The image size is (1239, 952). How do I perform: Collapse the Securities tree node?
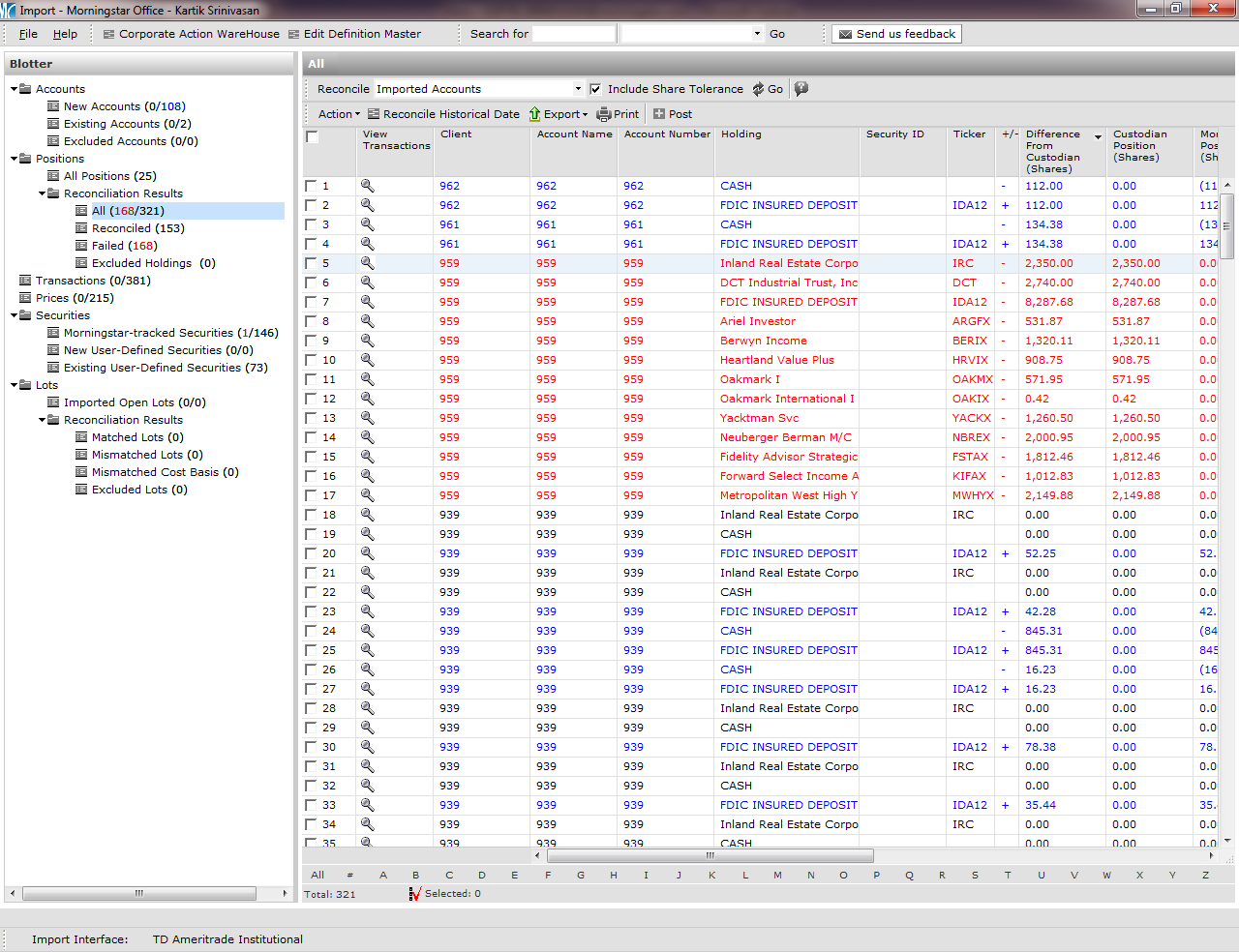pyautogui.click(x=14, y=315)
